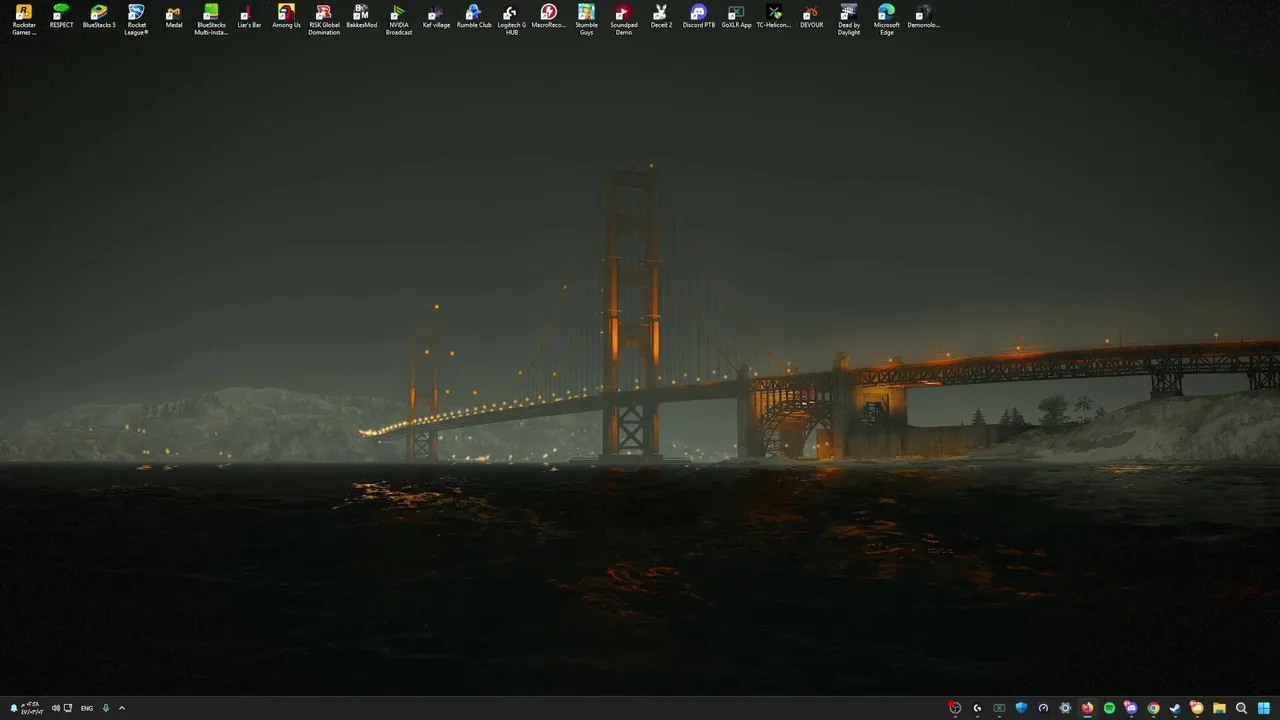Select the BlueStacks Multi-Instance shortcut
Screen dimensions: 1280x720
tap(211, 20)
